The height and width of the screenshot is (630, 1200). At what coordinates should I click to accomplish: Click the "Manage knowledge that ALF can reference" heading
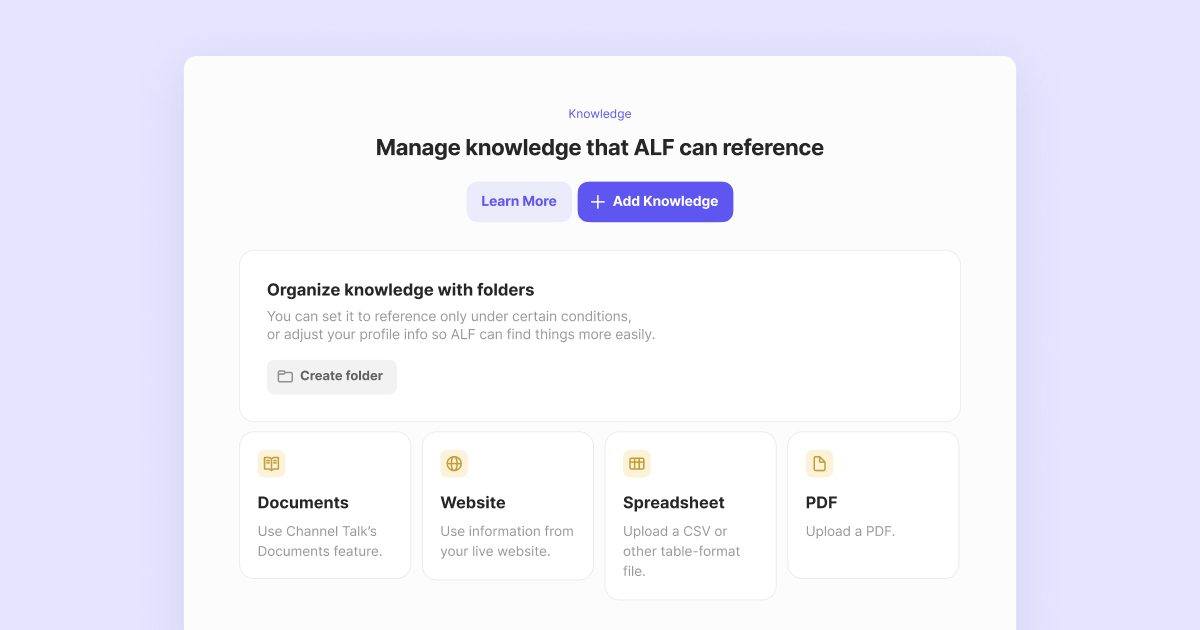click(600, 148)
